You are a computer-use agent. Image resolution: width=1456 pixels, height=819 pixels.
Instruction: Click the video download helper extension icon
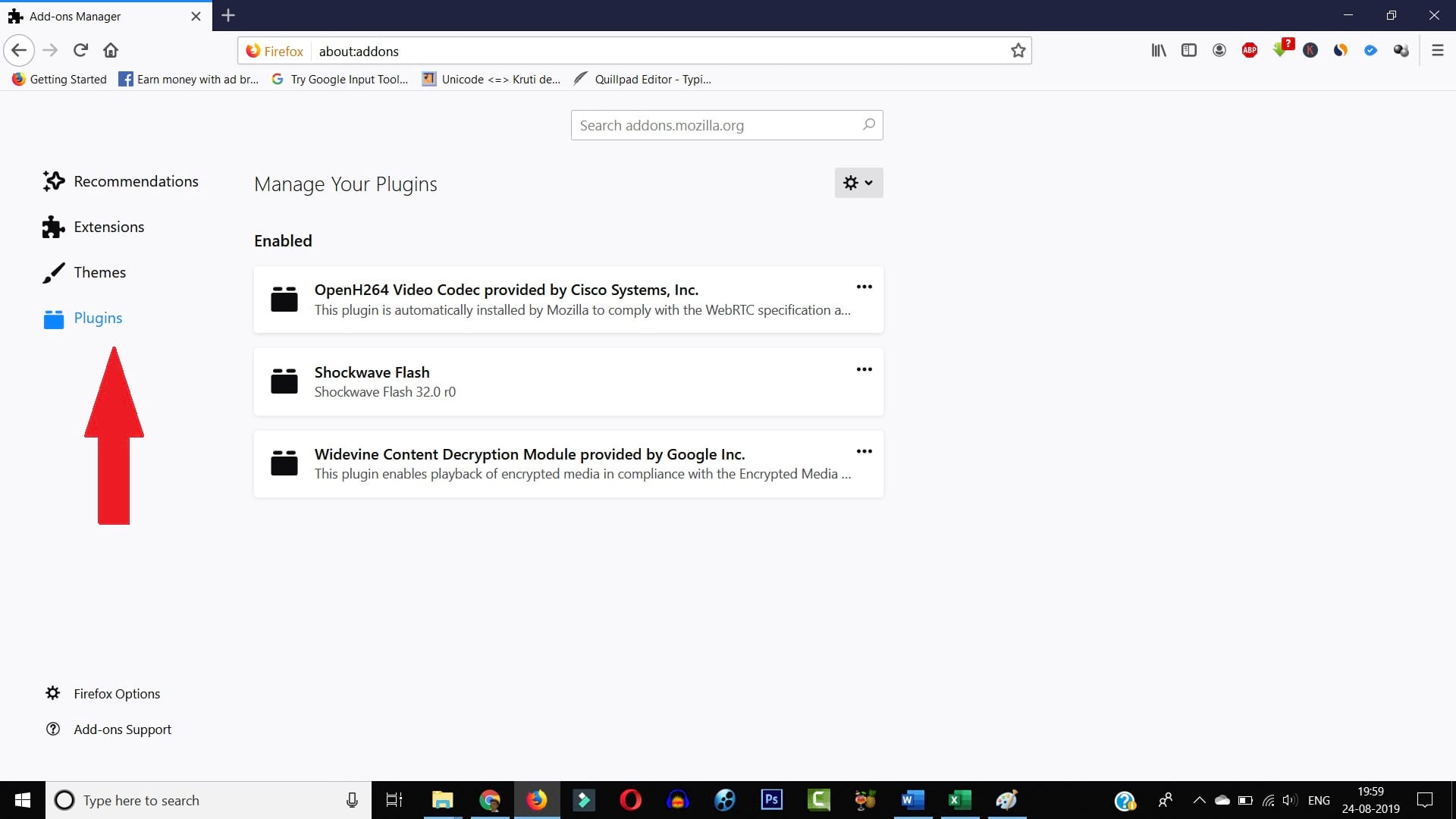point(1282,50)
